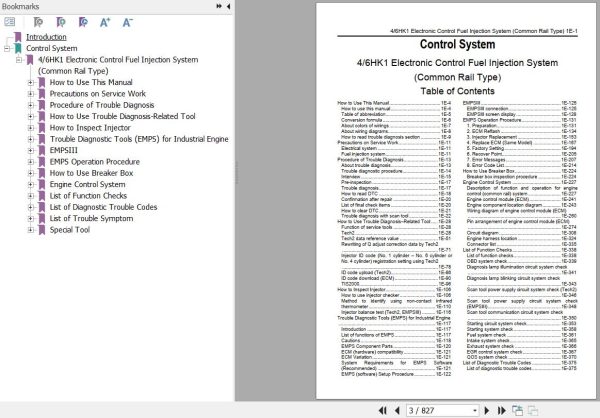600x418 pixels.
Task: Decrease bookmark text size (A-)
Action: 127,23
